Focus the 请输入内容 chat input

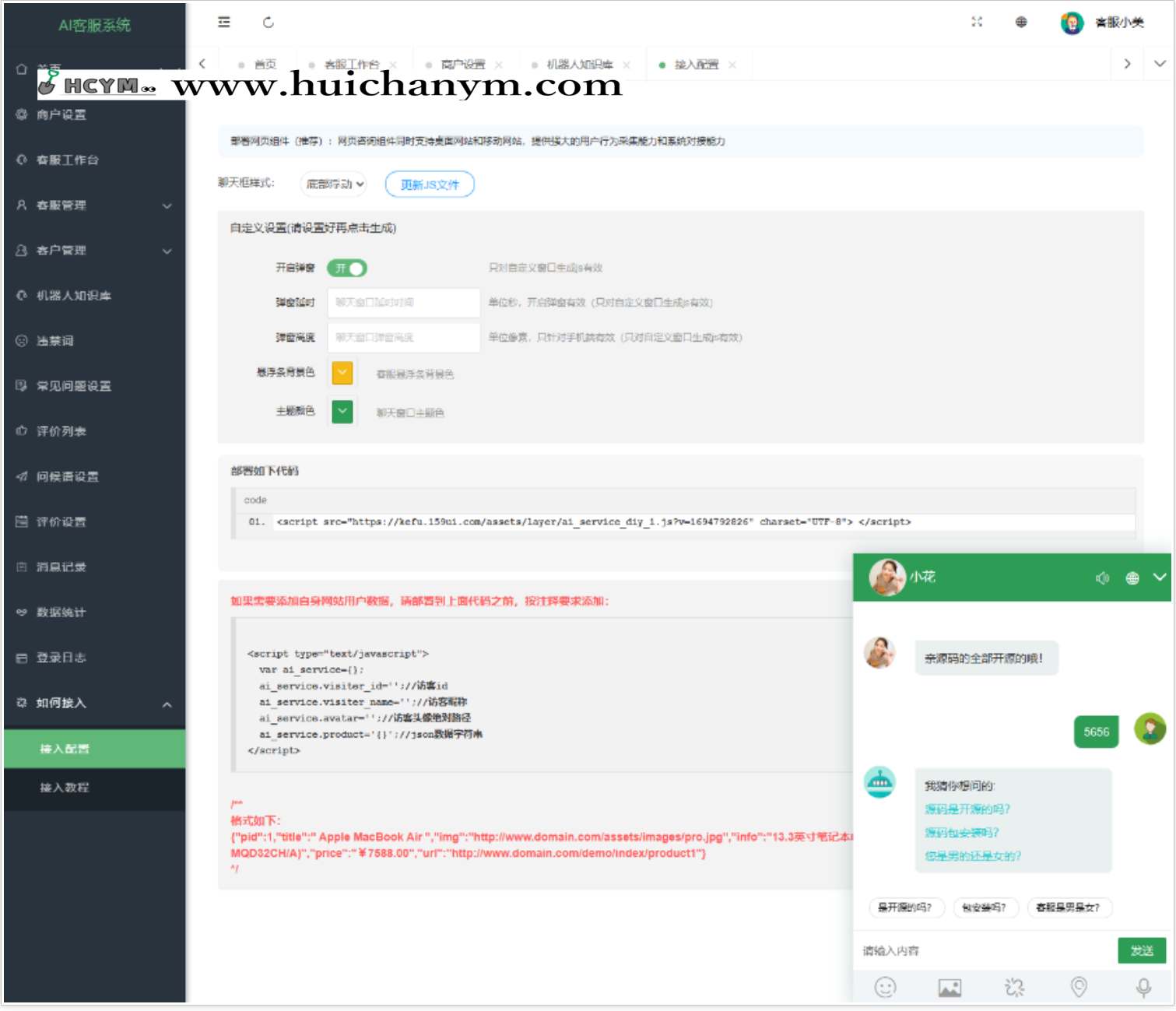[x=985, y=950]
